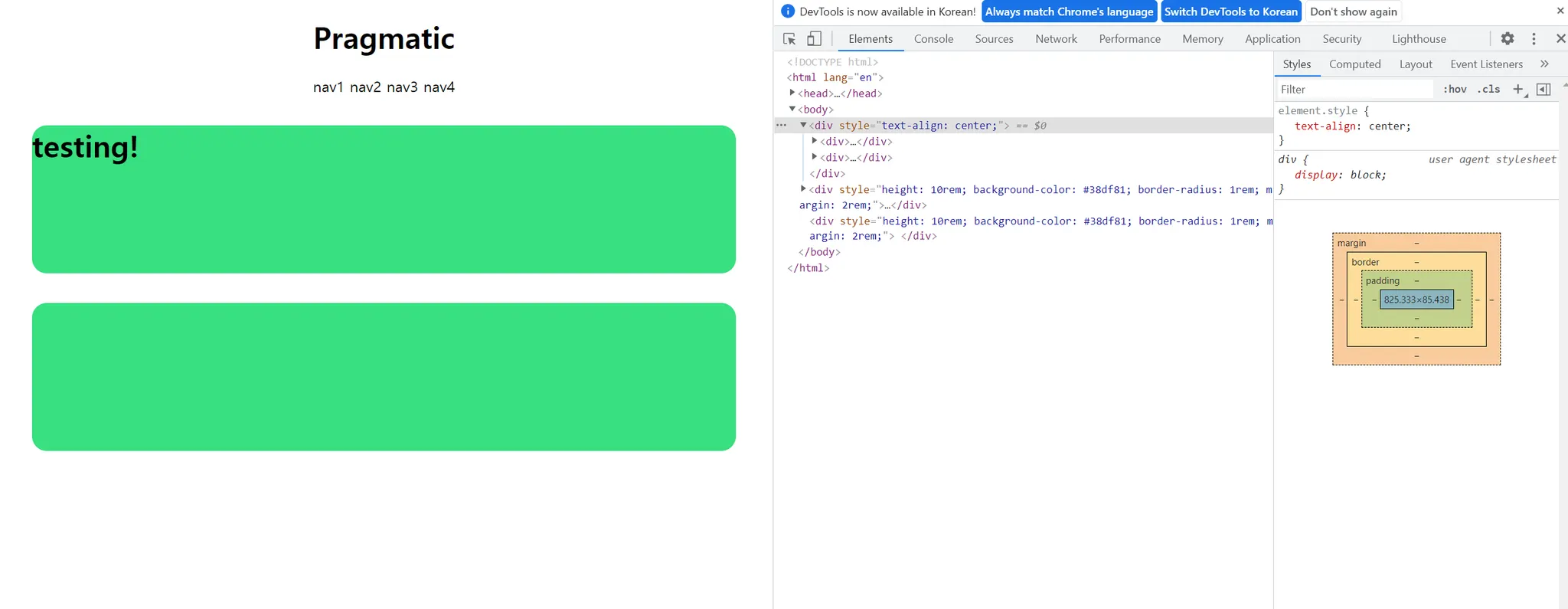The image size is (1568, 609).
Task: Expand the head element node
Action: (792, 93)
